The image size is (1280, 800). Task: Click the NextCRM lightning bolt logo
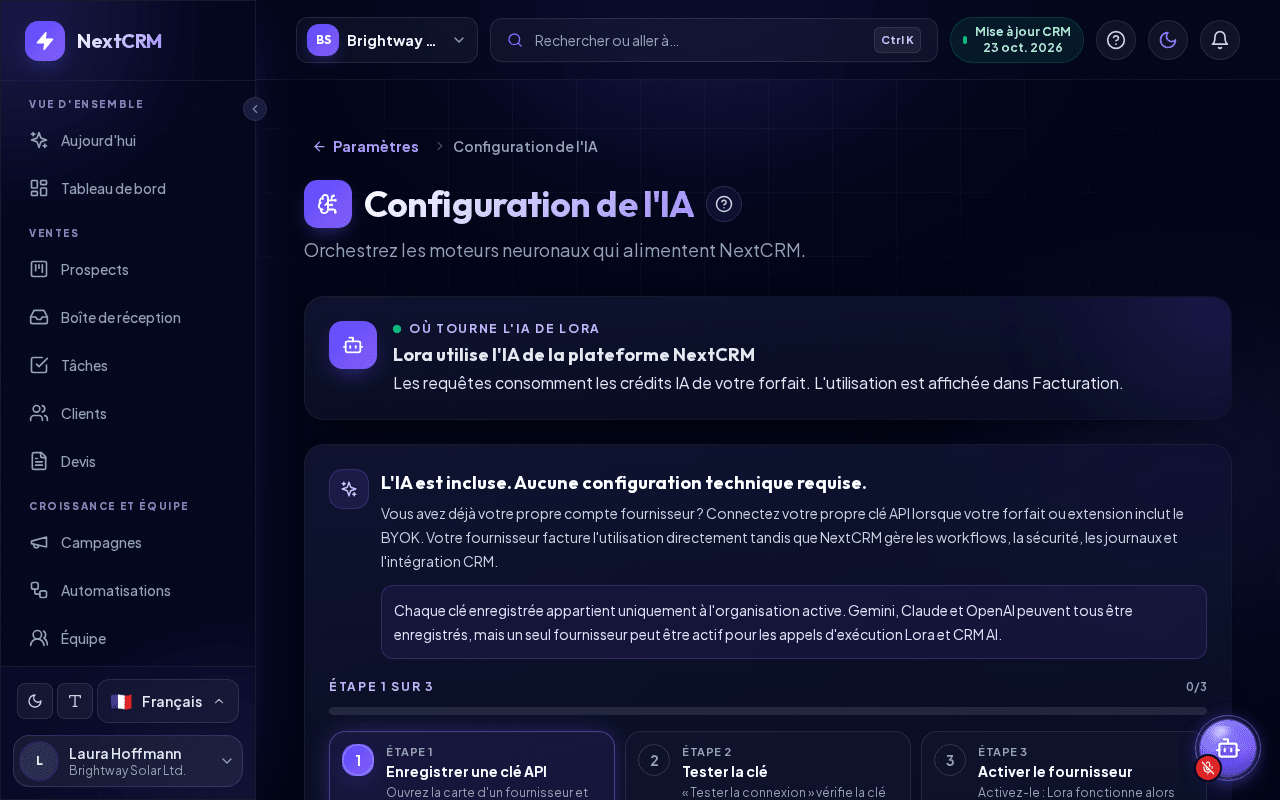(x=45, y=41)
